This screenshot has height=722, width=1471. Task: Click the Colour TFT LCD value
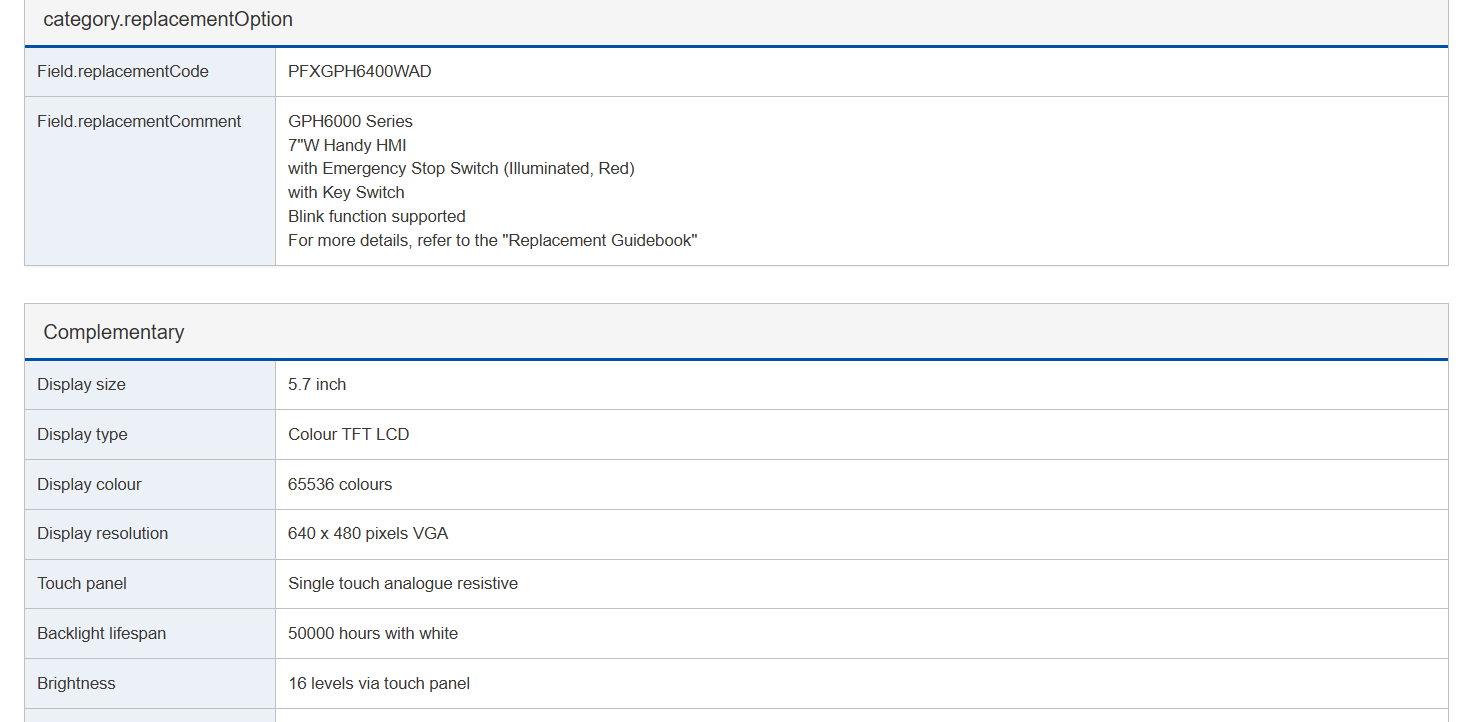tap(348, 434)
